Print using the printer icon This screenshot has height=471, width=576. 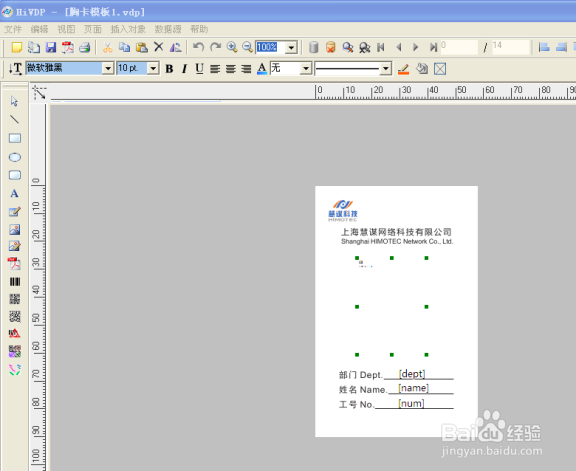point(84,47)
